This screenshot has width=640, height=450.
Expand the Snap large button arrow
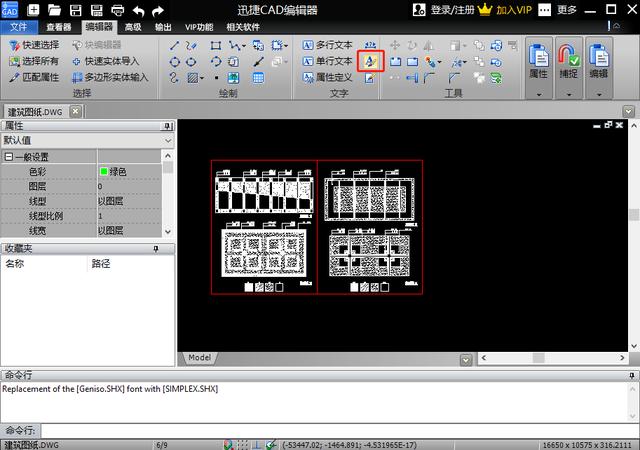click(569, 94)
